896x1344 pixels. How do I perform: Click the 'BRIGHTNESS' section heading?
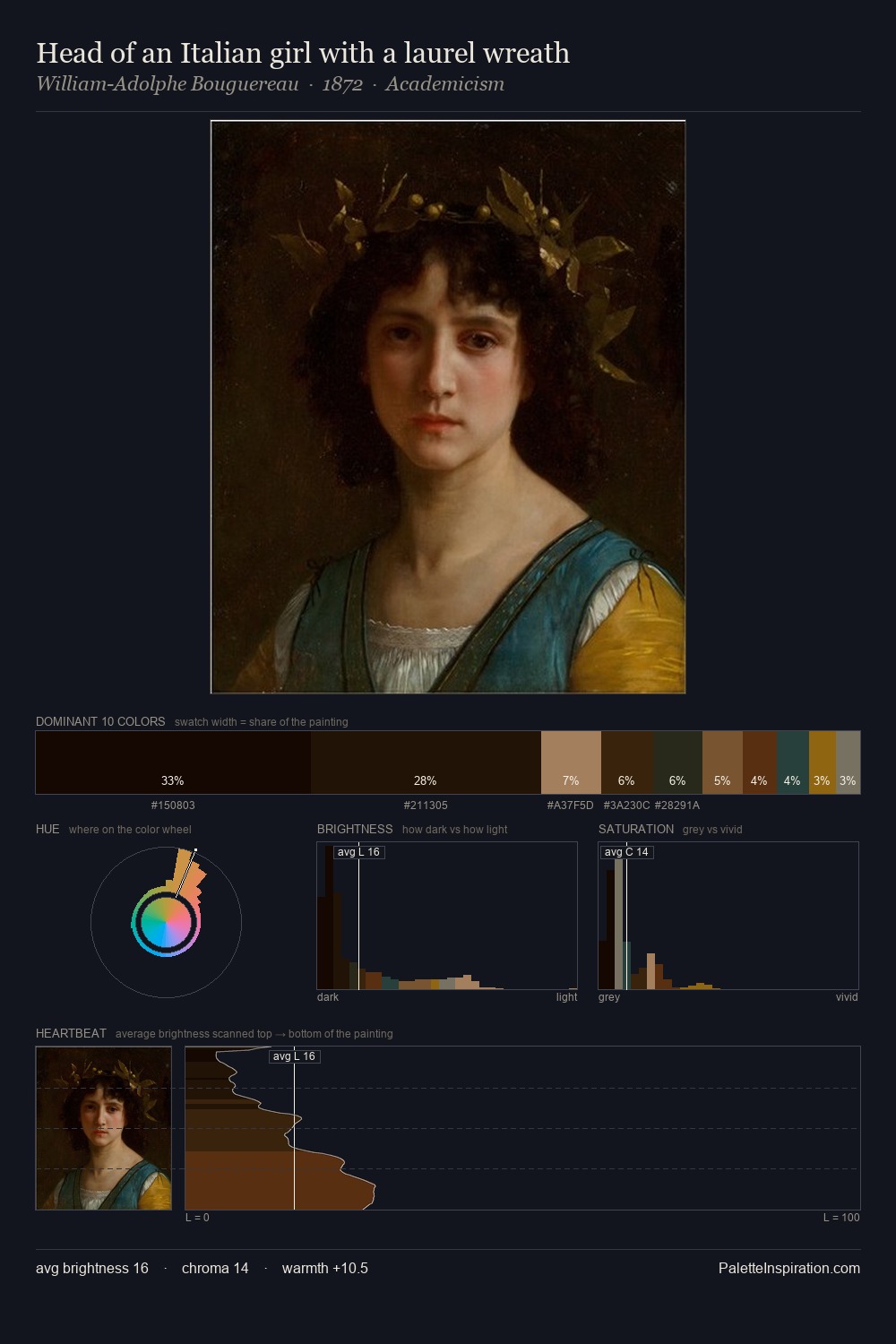point(355,829)
